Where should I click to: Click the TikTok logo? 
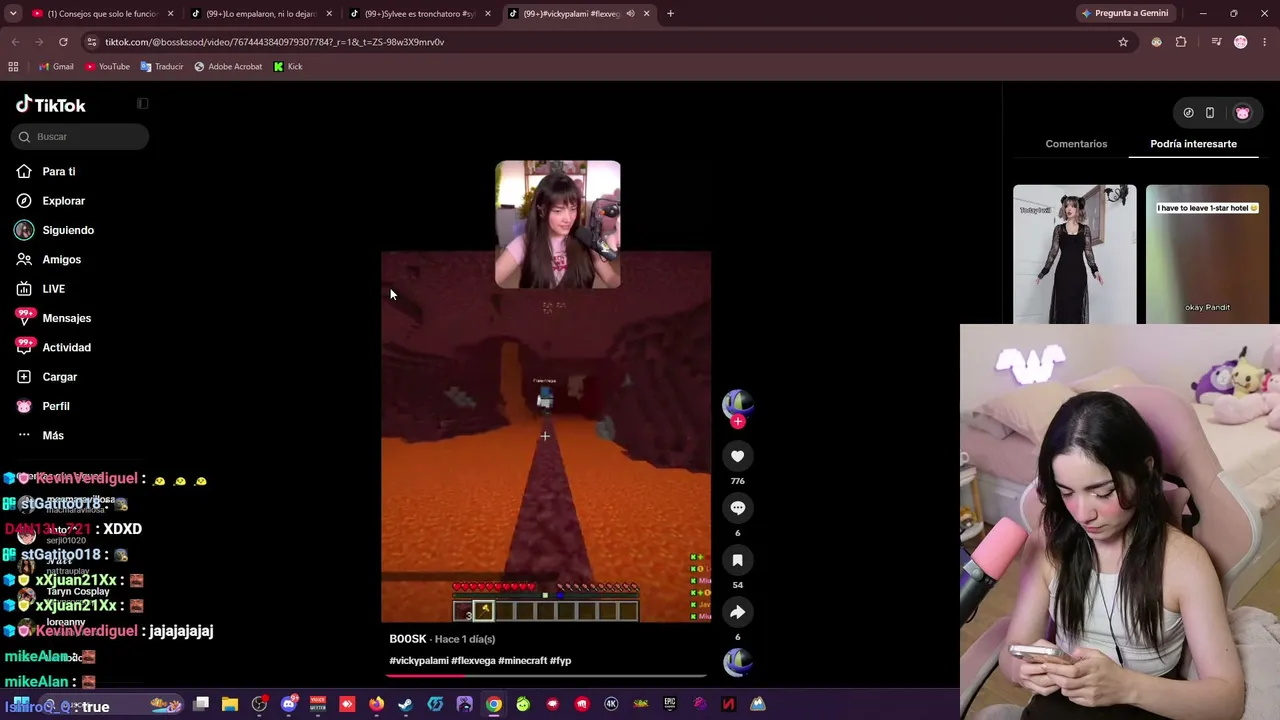click(x=51, y=105)
